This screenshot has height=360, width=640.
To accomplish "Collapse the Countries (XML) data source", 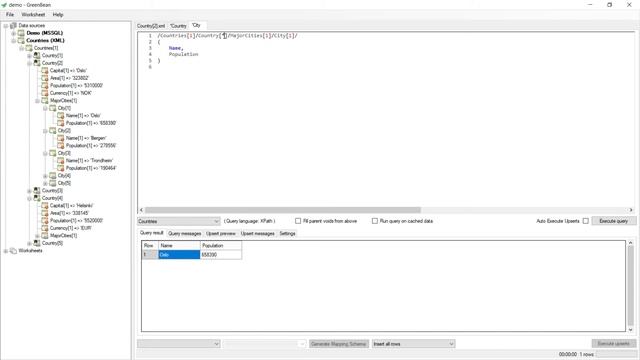I will click(x=13, y=41).
